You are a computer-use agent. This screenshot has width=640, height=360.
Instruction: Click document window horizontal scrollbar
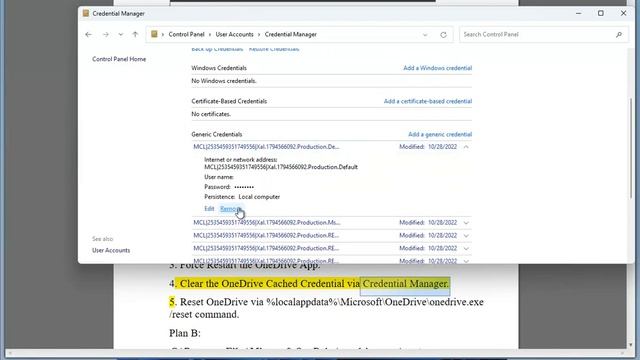pyautogui.click(x=316, y=353)
